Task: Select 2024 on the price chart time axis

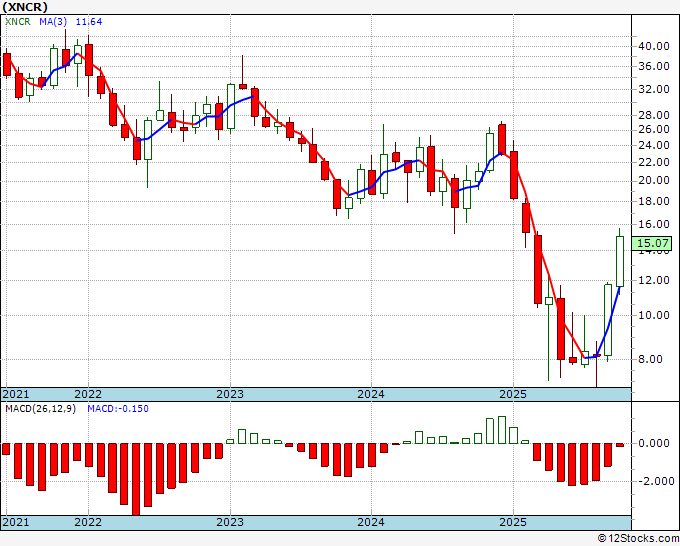Action: click(371, 394)
